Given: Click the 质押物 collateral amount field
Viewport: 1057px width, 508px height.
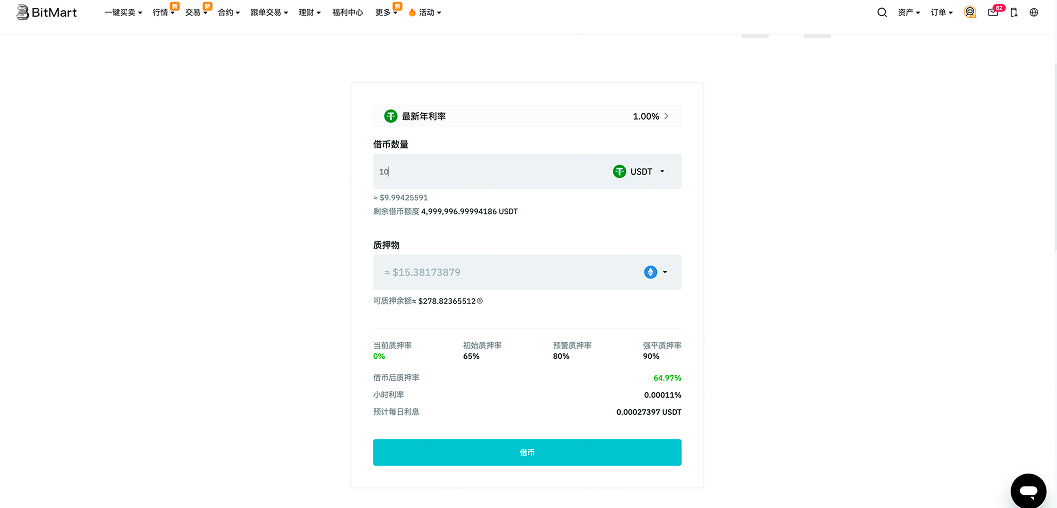Looking at the screenshot, I should pyautogui.click(x=500, y=272).
